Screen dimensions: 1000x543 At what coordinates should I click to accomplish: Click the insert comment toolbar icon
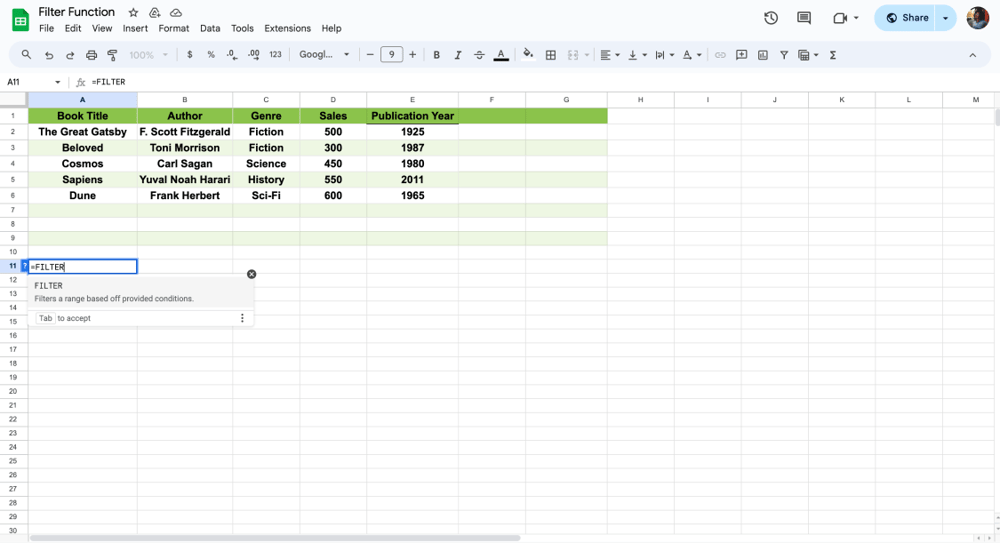pyautogui.click(x=741, y=55)
